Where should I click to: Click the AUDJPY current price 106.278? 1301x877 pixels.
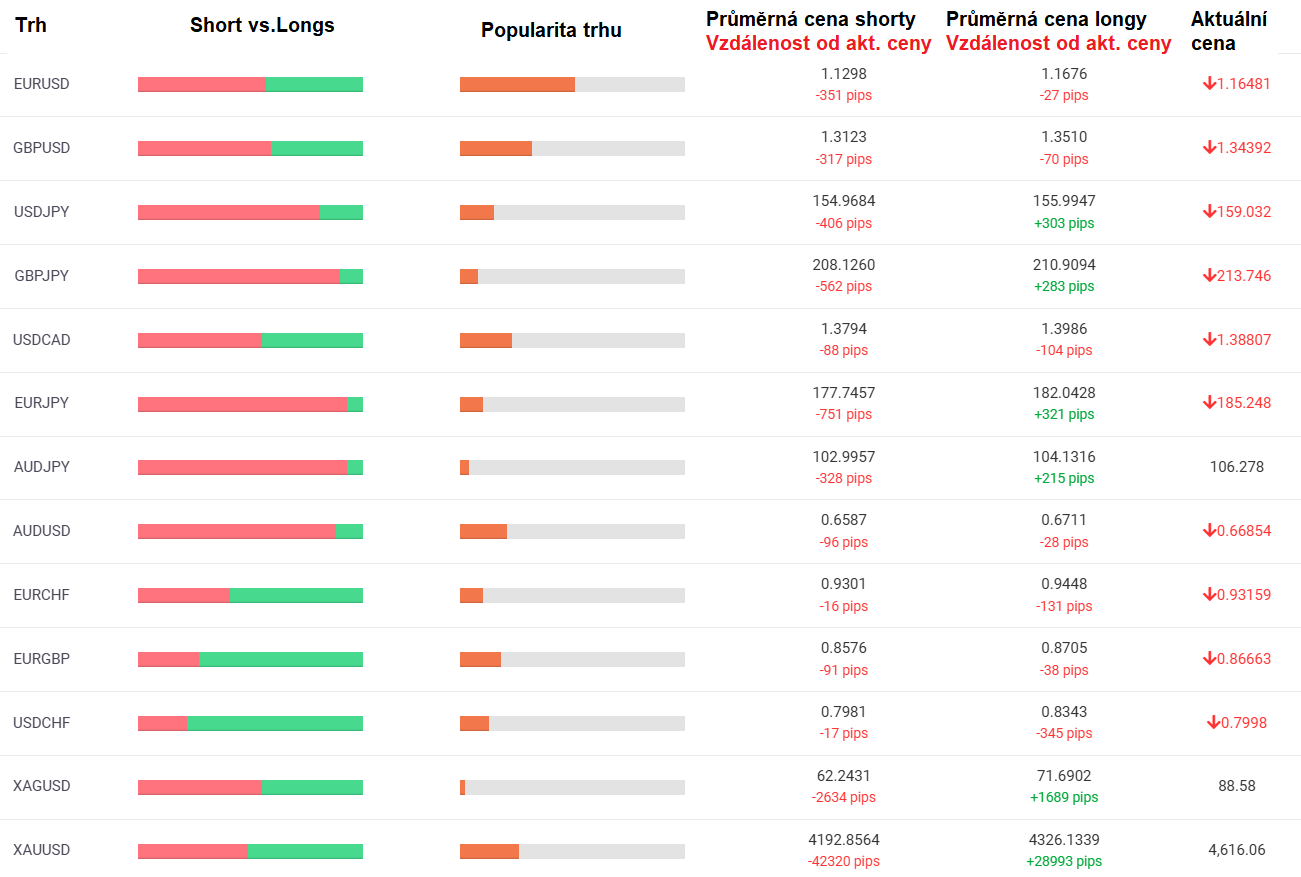click(x=1237, y=467)
